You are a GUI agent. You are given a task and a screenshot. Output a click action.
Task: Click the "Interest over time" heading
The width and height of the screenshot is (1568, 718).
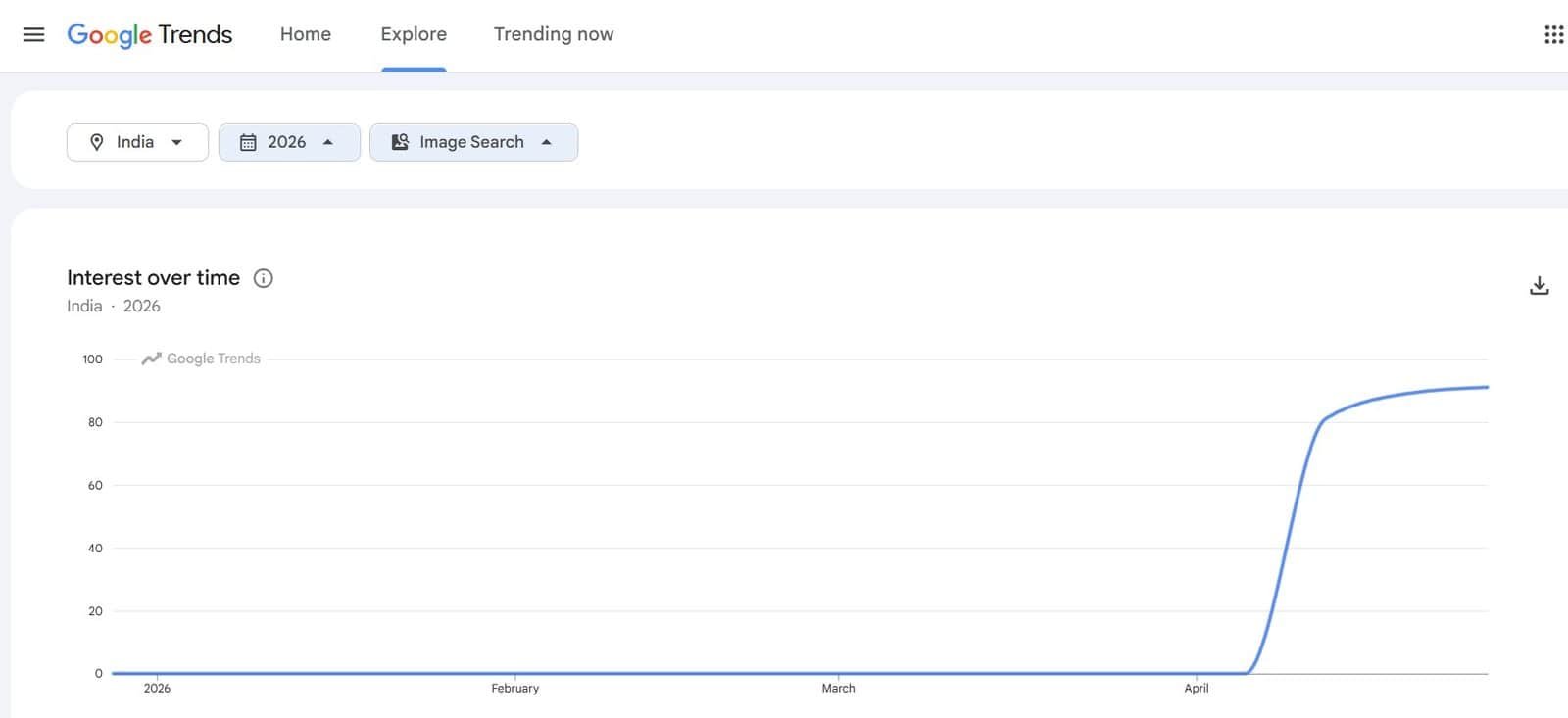click(x=153, y=278)
